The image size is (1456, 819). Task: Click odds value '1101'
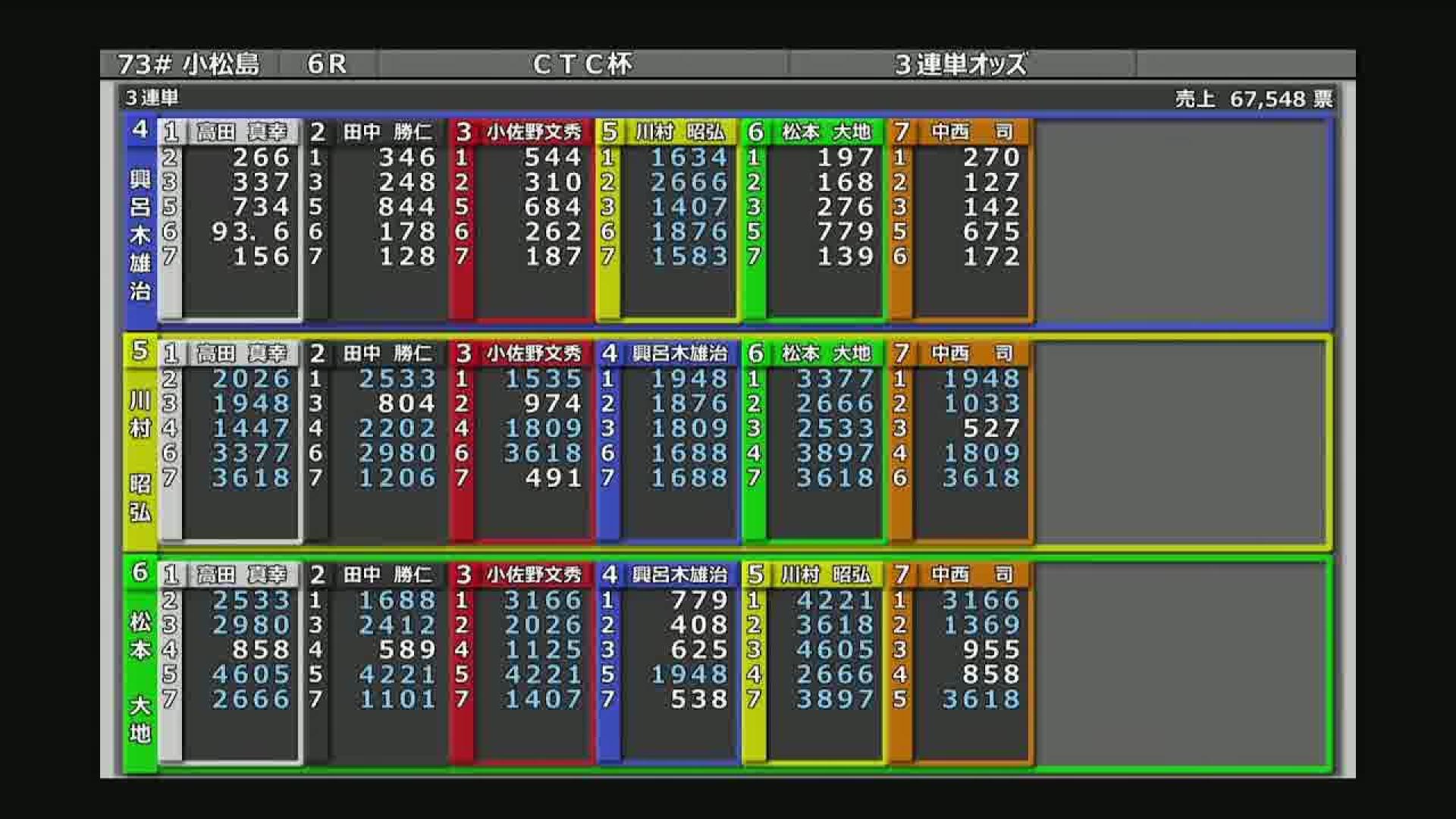pyautogui.click(x=397, y=700)
